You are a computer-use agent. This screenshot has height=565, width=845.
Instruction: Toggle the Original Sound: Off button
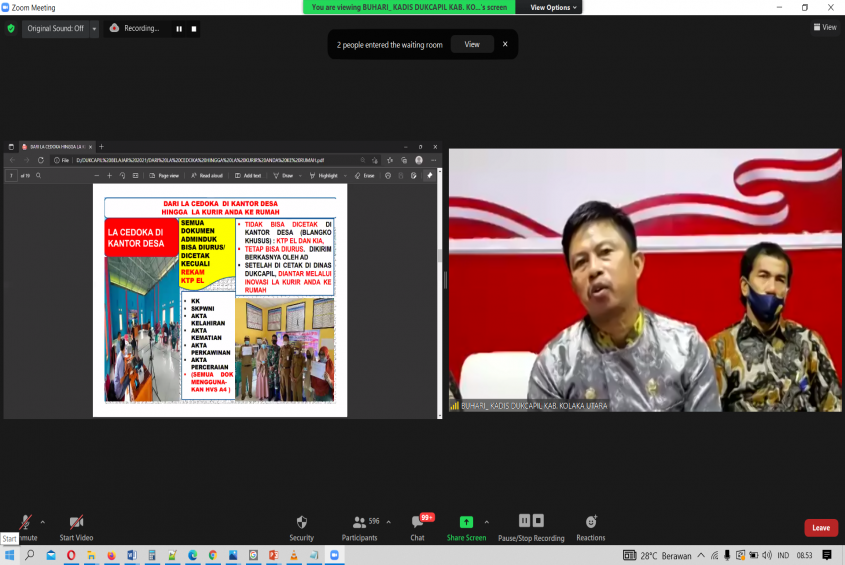[x=55, y=28]
